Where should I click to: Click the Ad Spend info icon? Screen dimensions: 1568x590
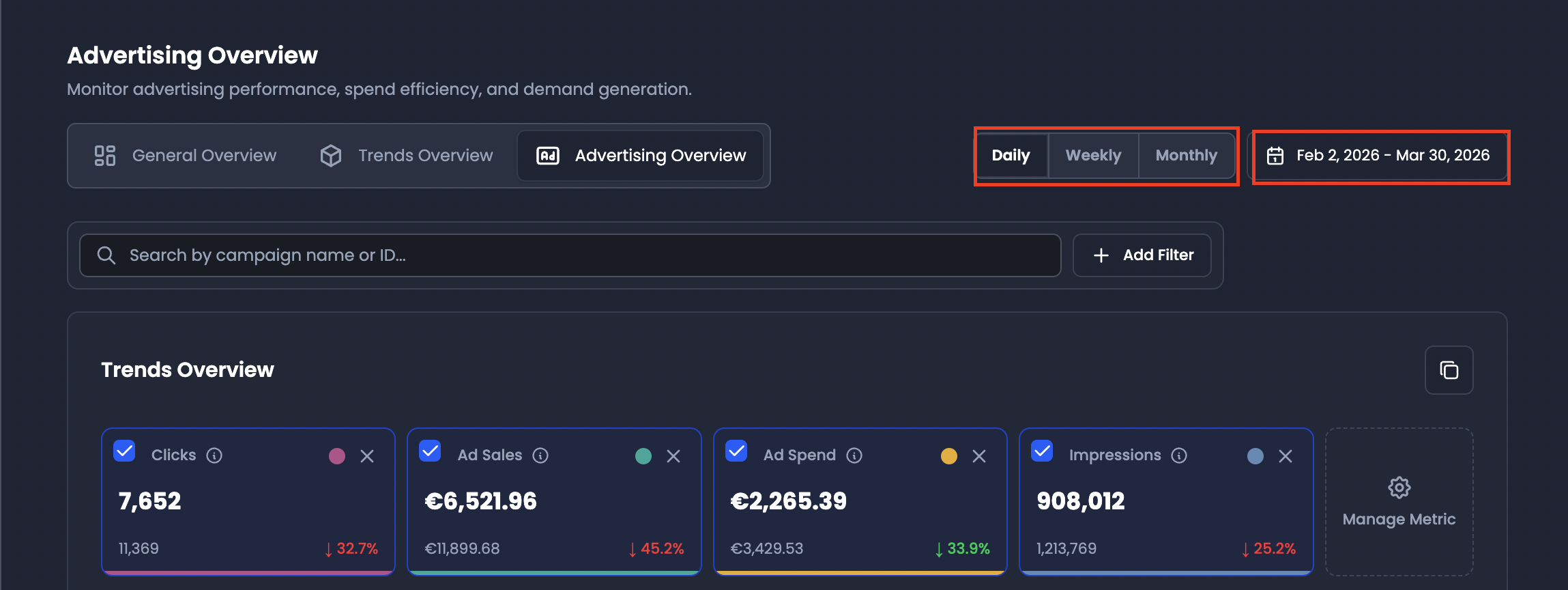coord(854,455)
